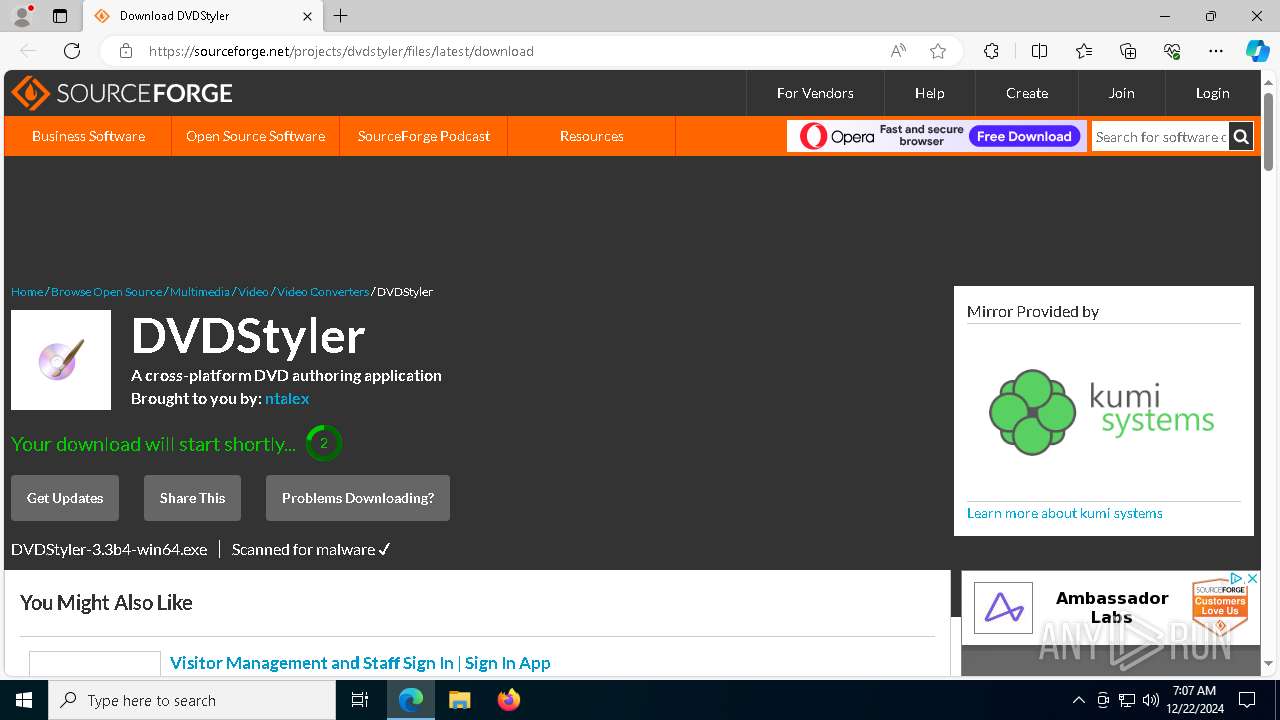Open tab actions menu
This screenshot has height=720, width=1280.
point(60,16)
